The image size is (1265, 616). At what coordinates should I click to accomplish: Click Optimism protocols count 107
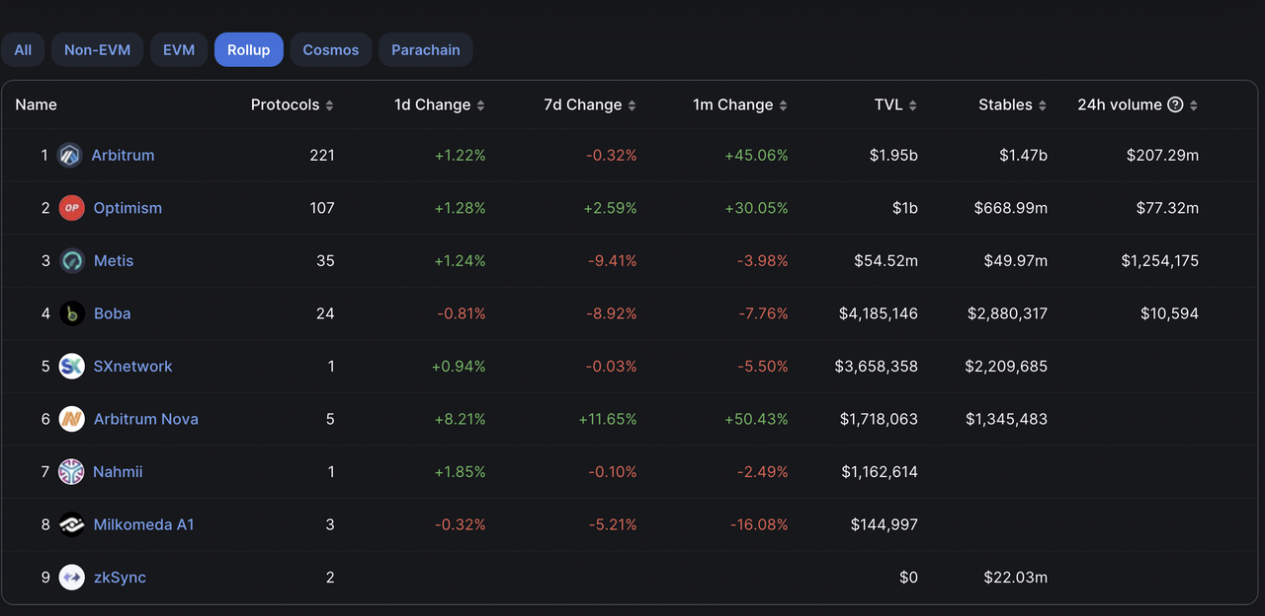(322, 208)
